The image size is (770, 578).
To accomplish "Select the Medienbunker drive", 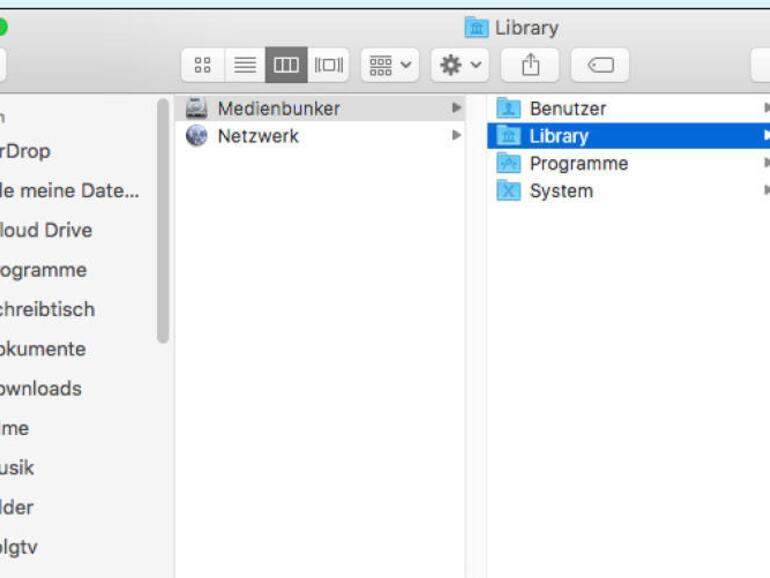I will (x=320, y=109).
